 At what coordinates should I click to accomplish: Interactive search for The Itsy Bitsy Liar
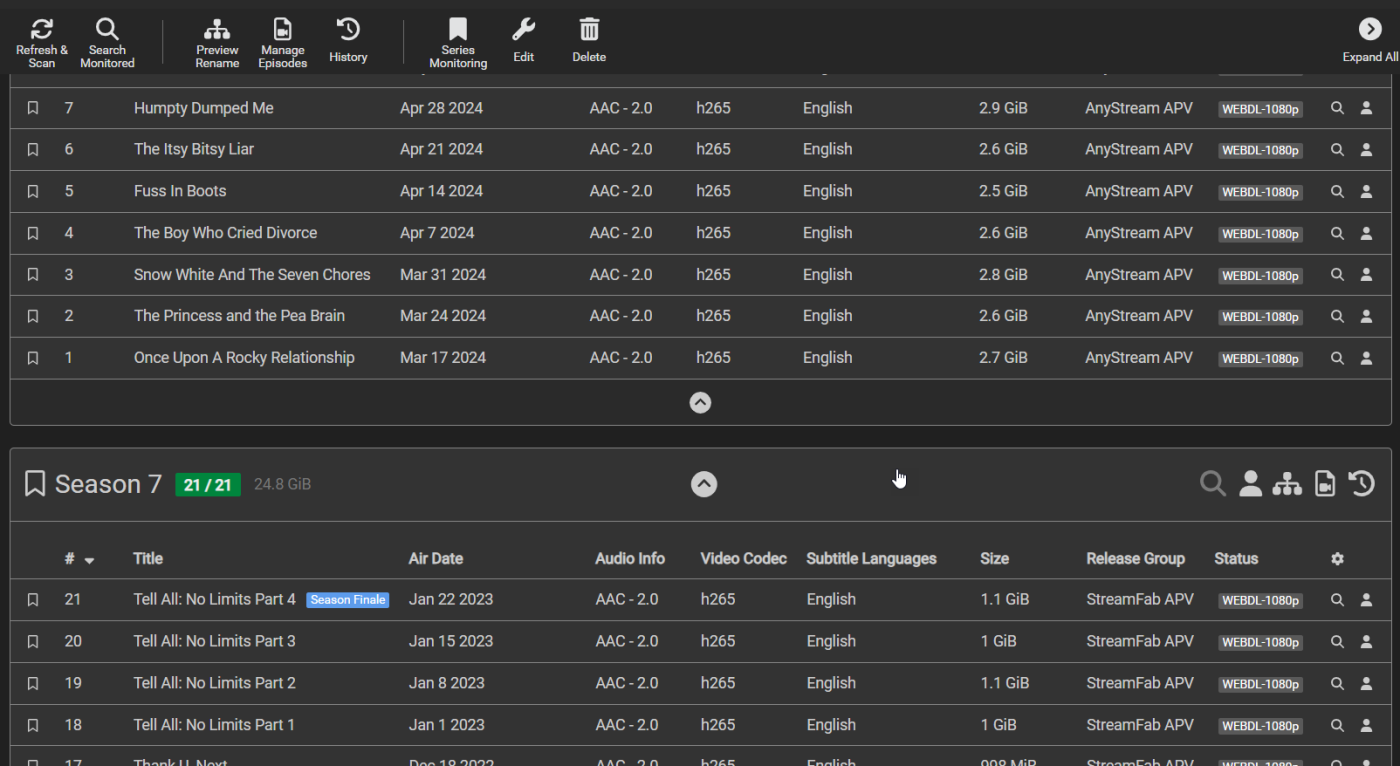[x=1366, y=150]
